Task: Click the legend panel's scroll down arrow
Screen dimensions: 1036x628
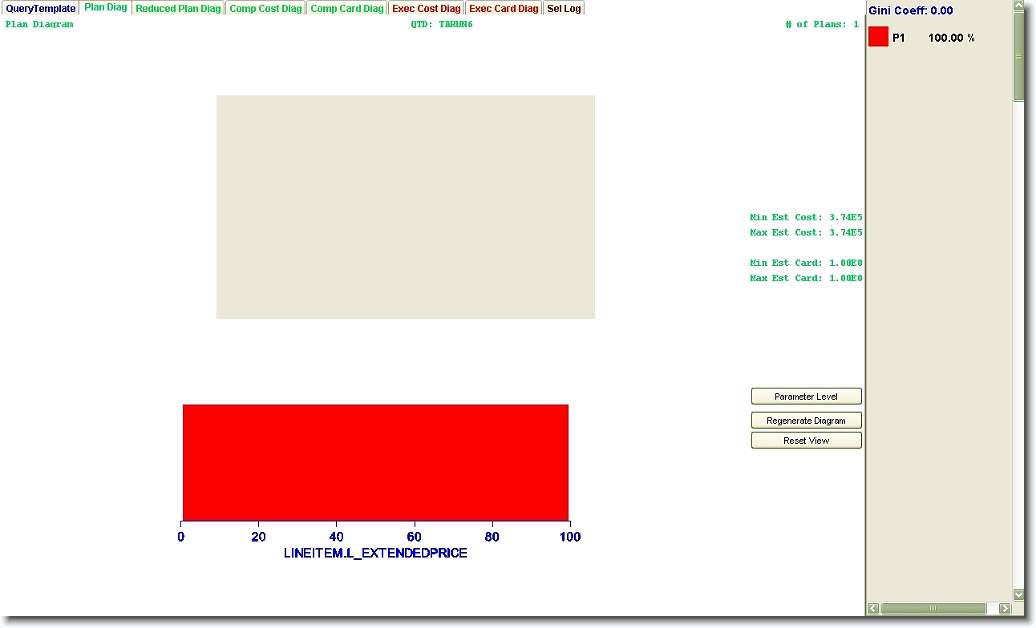Action: (1019, 595)
